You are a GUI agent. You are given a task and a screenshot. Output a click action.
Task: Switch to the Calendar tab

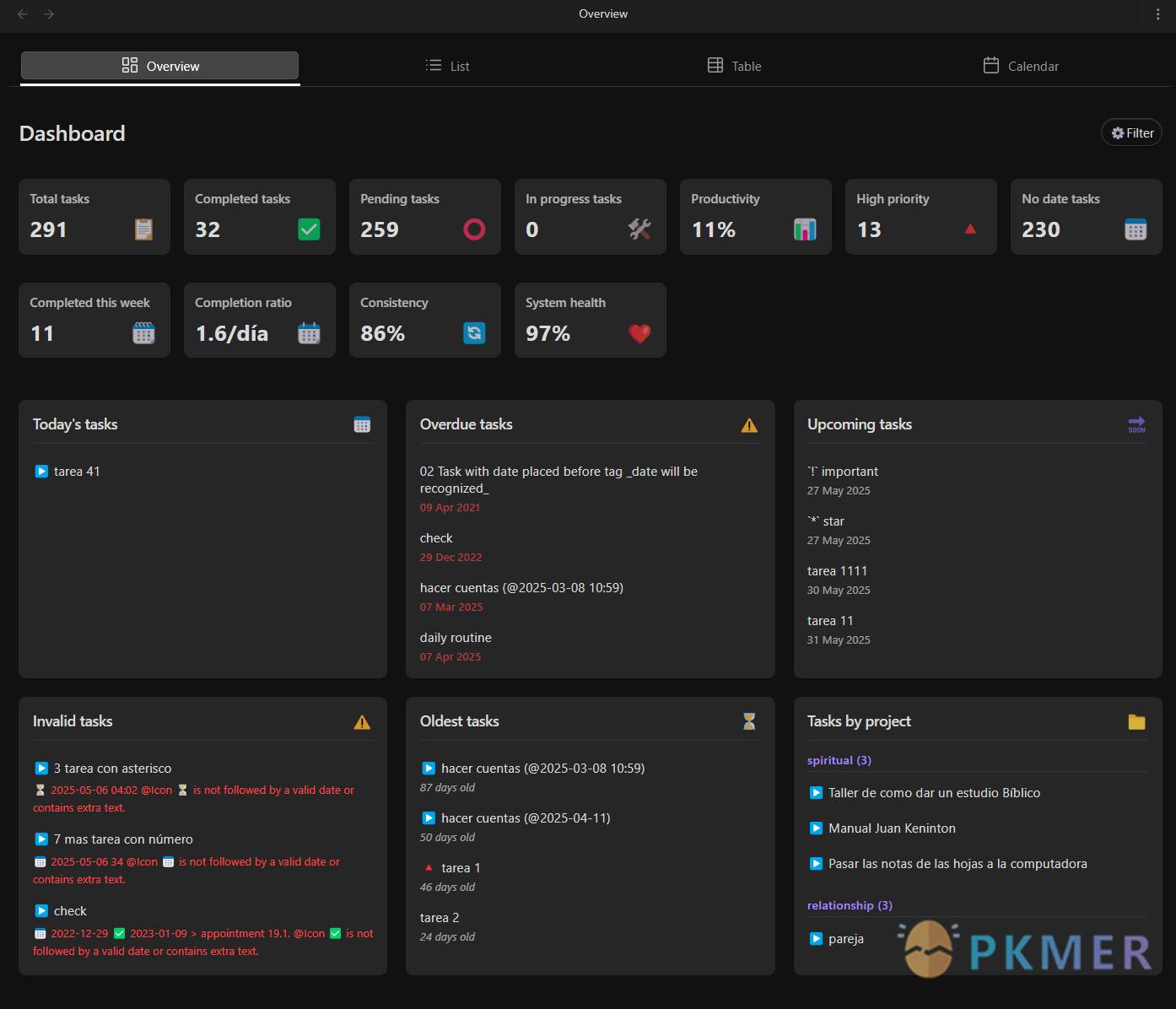click(1021, 66)
